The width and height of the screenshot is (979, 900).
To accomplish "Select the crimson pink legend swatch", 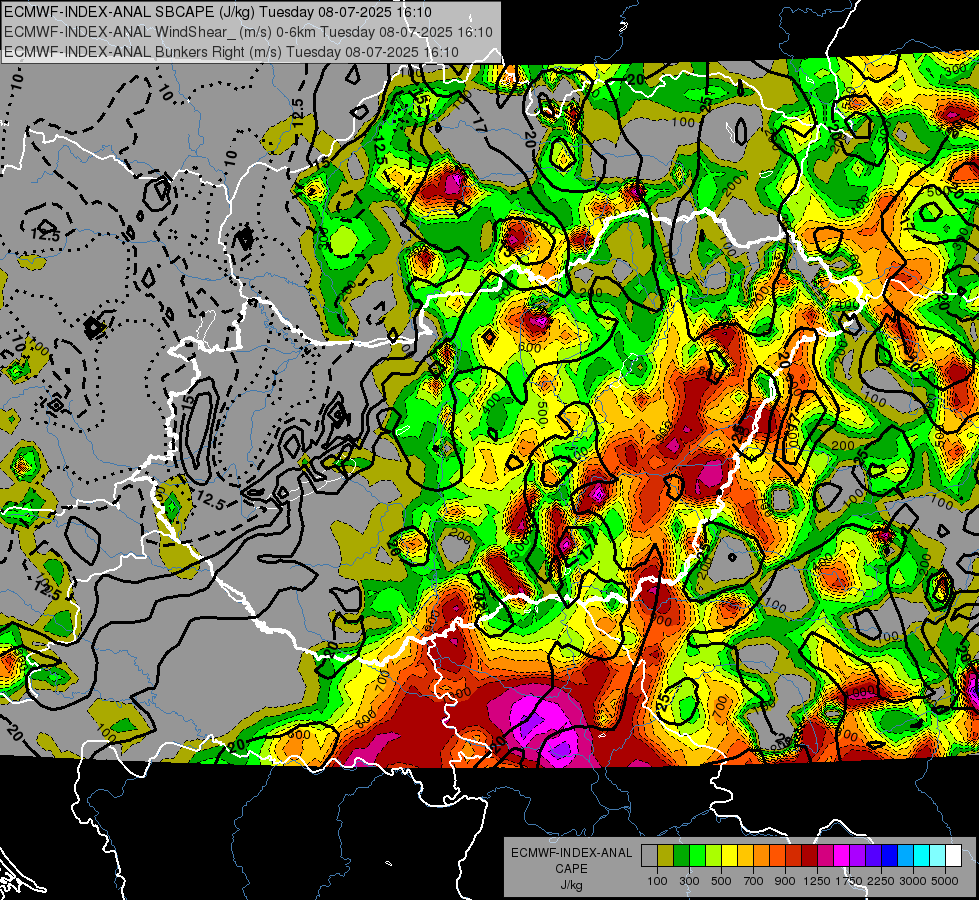I will 825,856.
